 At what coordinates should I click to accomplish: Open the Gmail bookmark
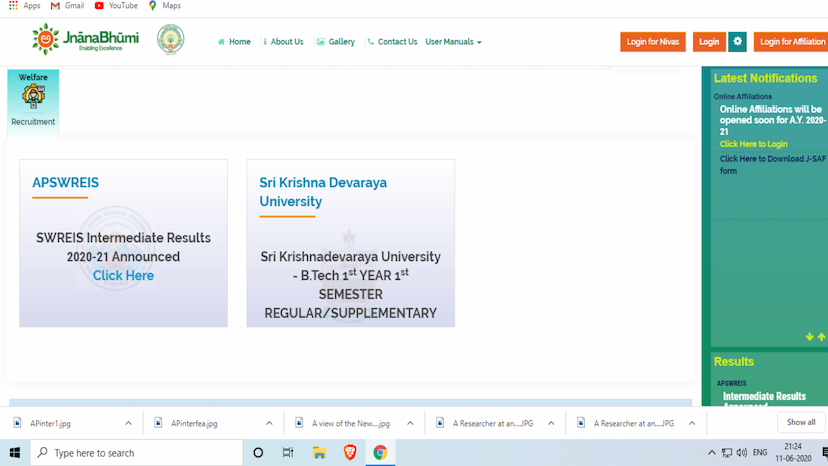(68, 6)
